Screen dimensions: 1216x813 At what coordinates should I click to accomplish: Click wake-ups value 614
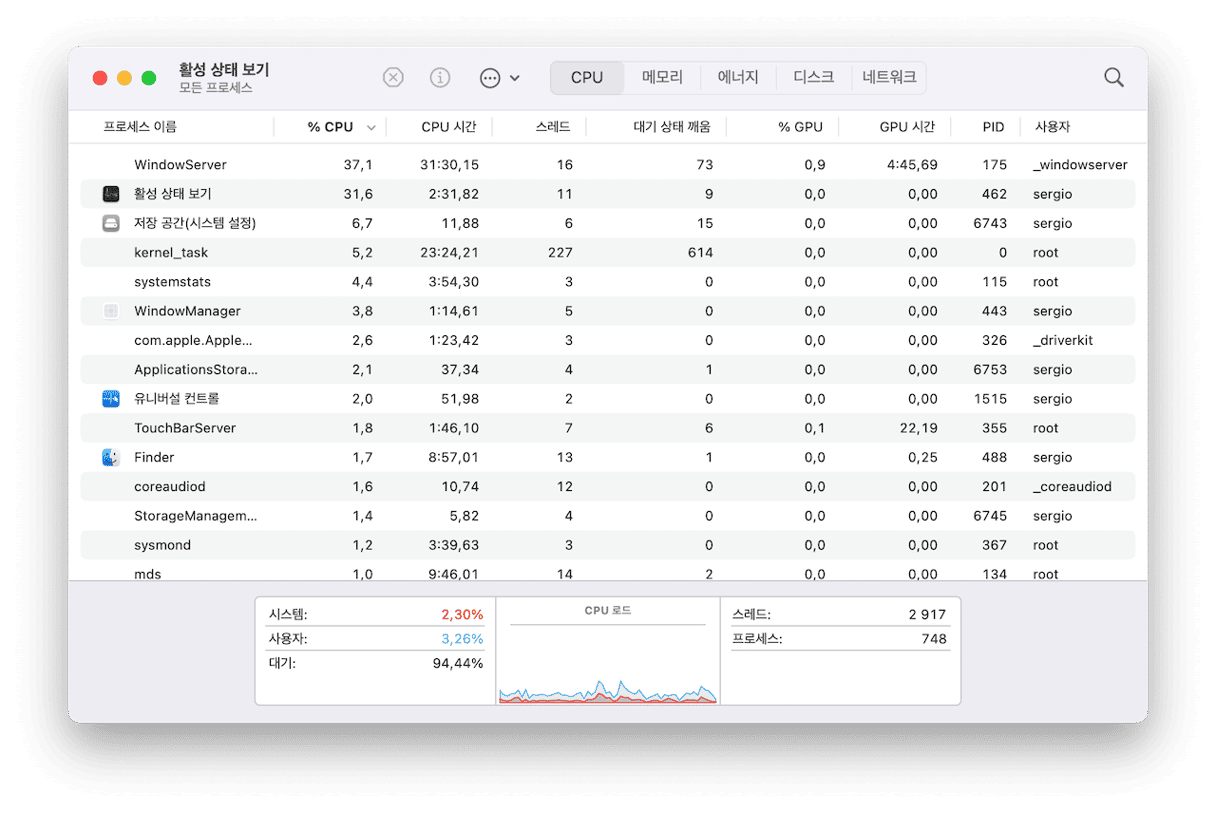700,253
